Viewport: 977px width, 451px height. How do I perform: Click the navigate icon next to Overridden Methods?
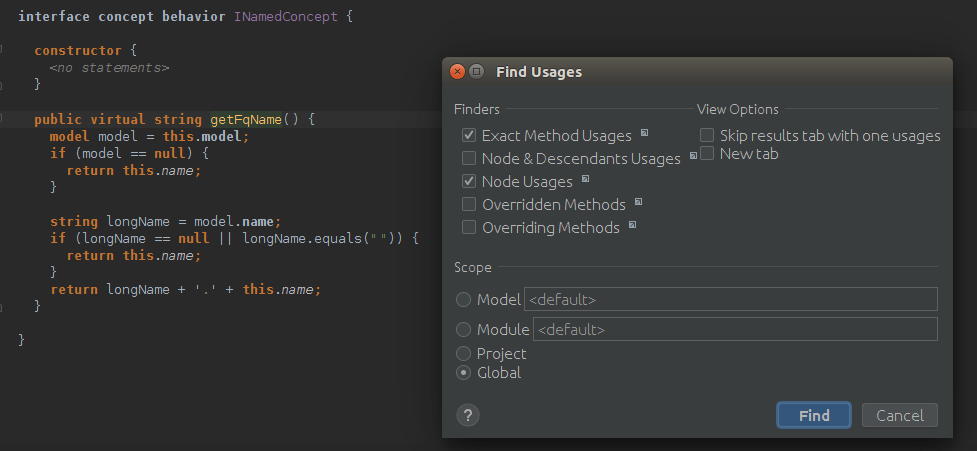point(638,202)
